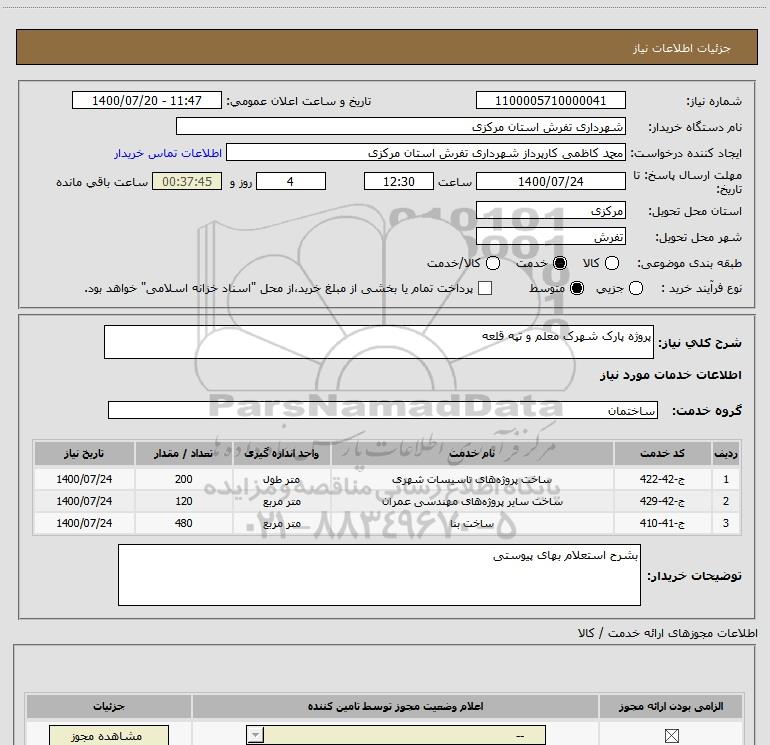Click the تاریخ نیاز column header

84,453
